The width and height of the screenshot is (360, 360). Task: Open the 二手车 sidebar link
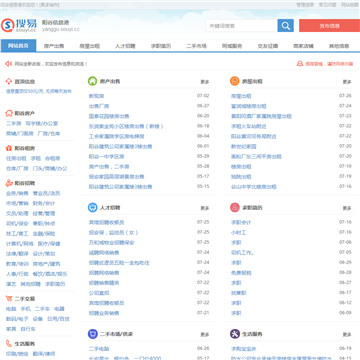point(42,309)
